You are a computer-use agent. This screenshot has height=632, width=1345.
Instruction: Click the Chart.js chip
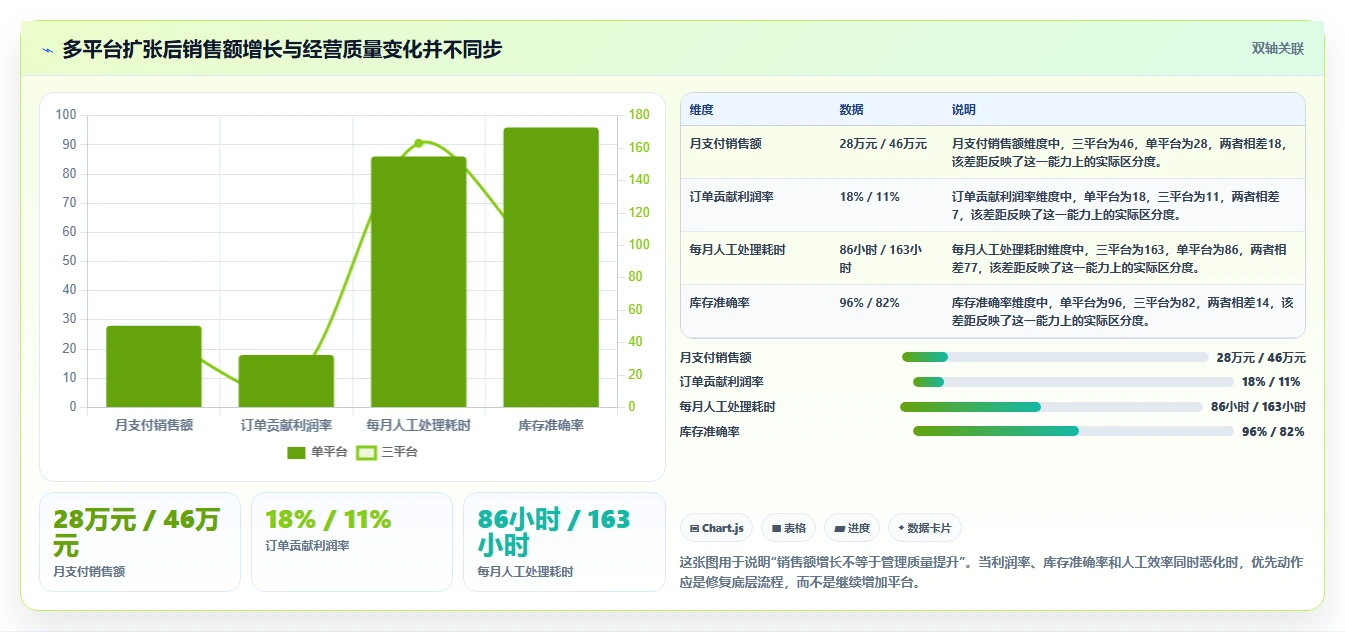click(717, 528)
